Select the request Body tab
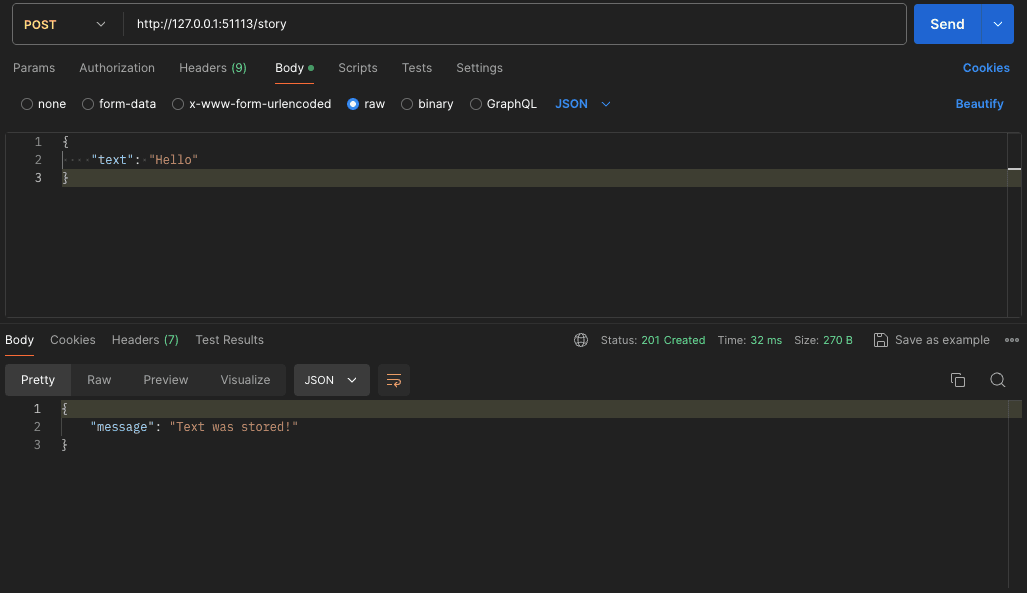Viewport: 1027px width, 593px height. click(x=294, y=68)
